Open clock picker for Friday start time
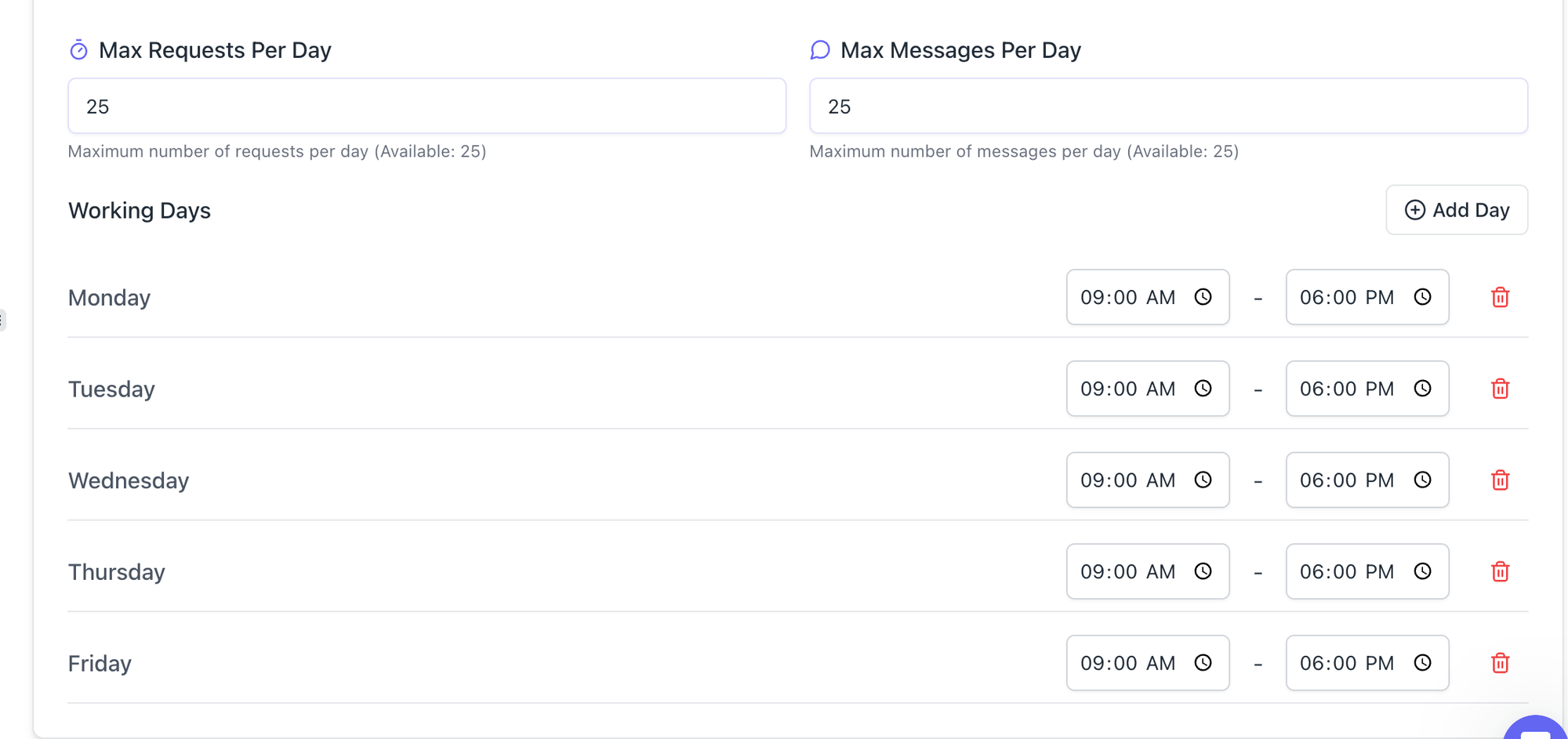 (1203, 663)
